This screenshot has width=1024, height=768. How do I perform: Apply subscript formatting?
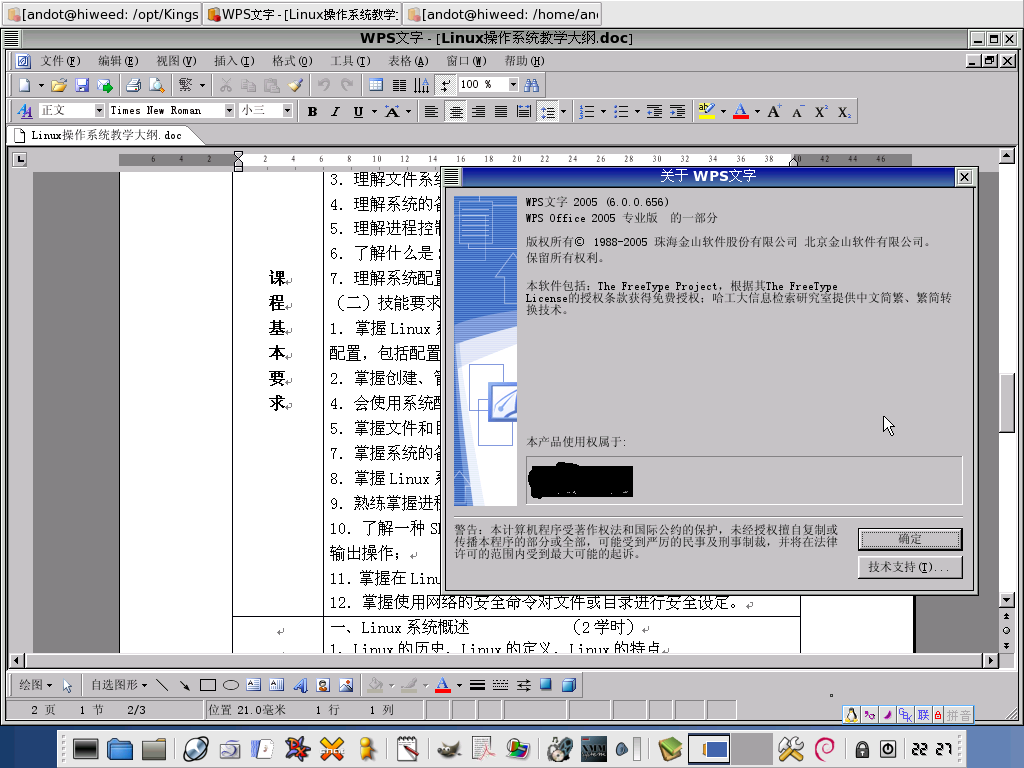pos(844,112)
